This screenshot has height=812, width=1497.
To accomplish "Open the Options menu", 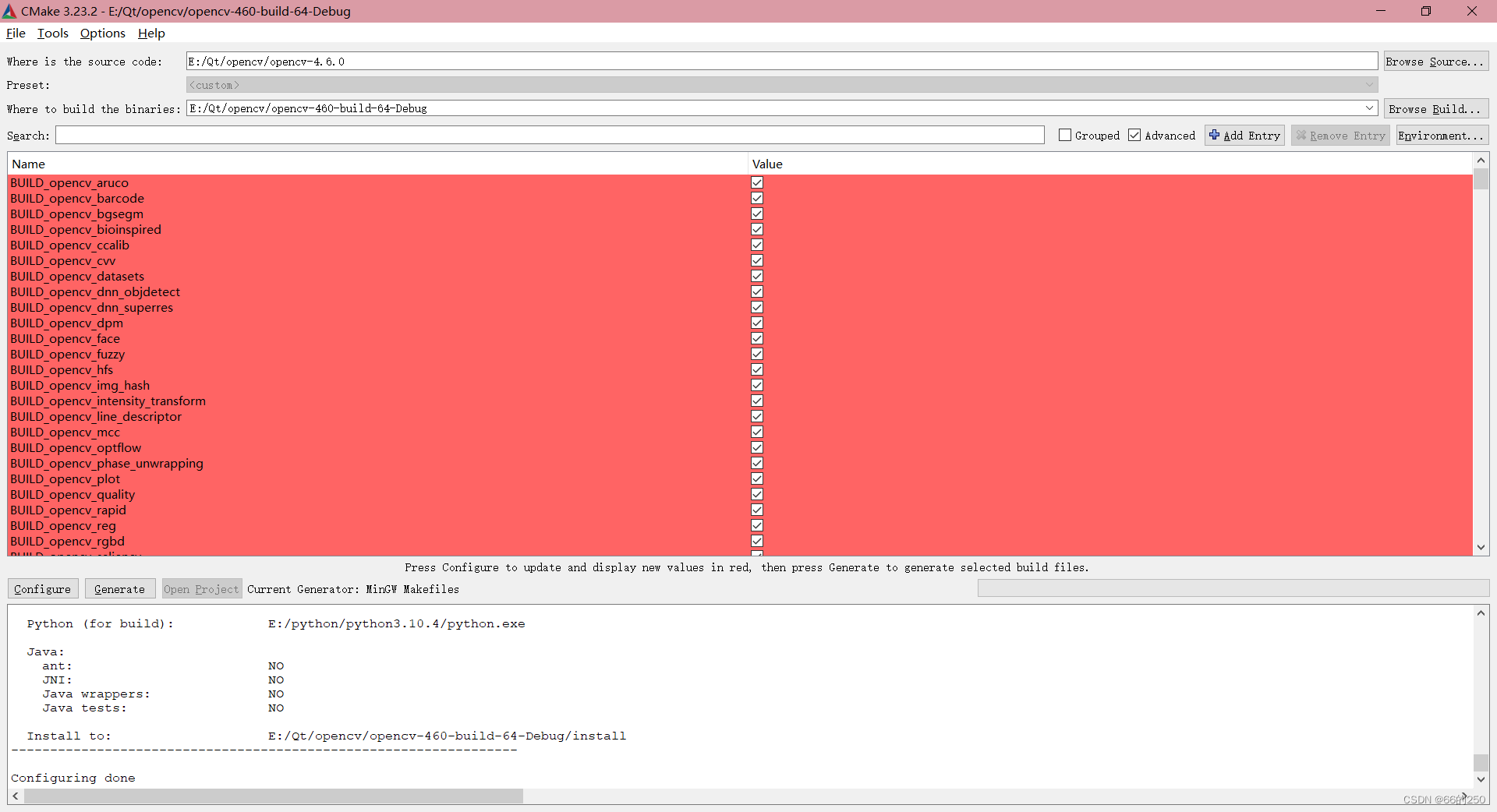I will click(x=103, y=33).
